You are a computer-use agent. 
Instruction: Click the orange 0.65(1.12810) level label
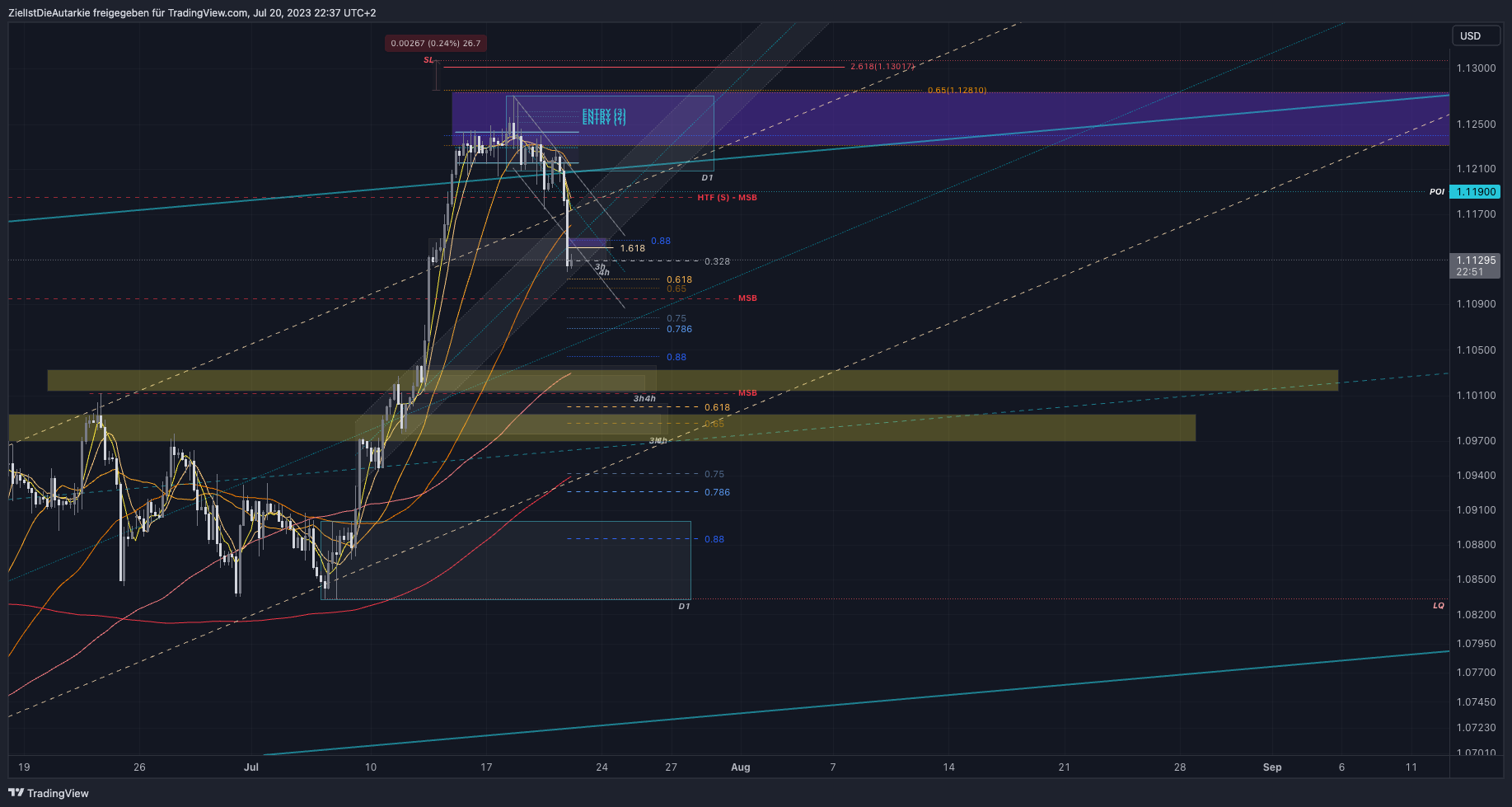[x=957, y=91]
